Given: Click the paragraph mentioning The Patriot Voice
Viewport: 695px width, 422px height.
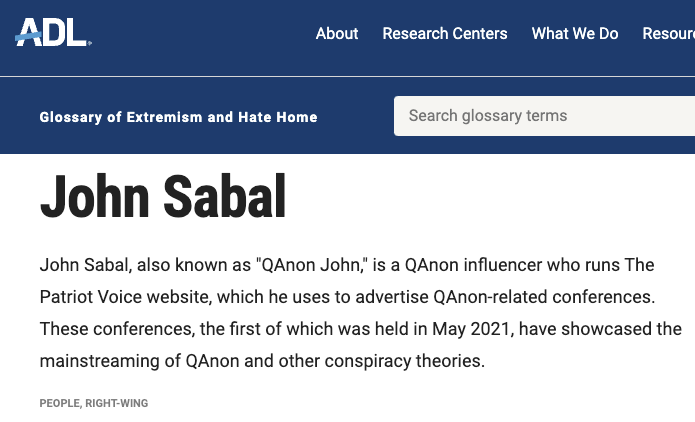Looking at the screenshot, I should pyautogui.click(x=360, y=313).
